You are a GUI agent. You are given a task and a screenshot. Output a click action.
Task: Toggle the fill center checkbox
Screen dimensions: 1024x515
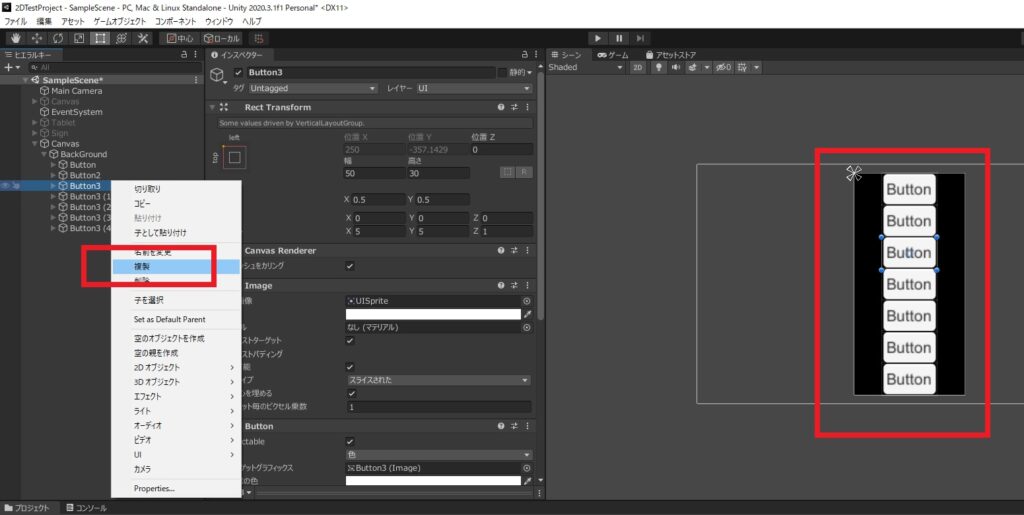(352, 393)
